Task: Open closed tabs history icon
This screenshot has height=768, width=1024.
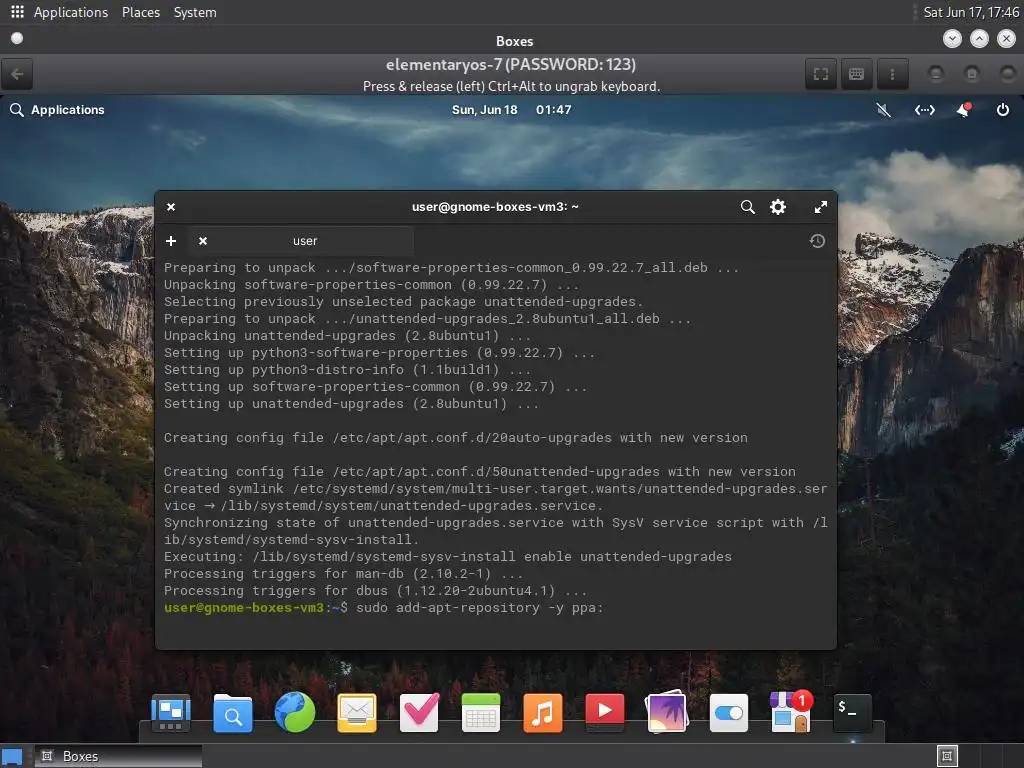Action: click(817, 241)
